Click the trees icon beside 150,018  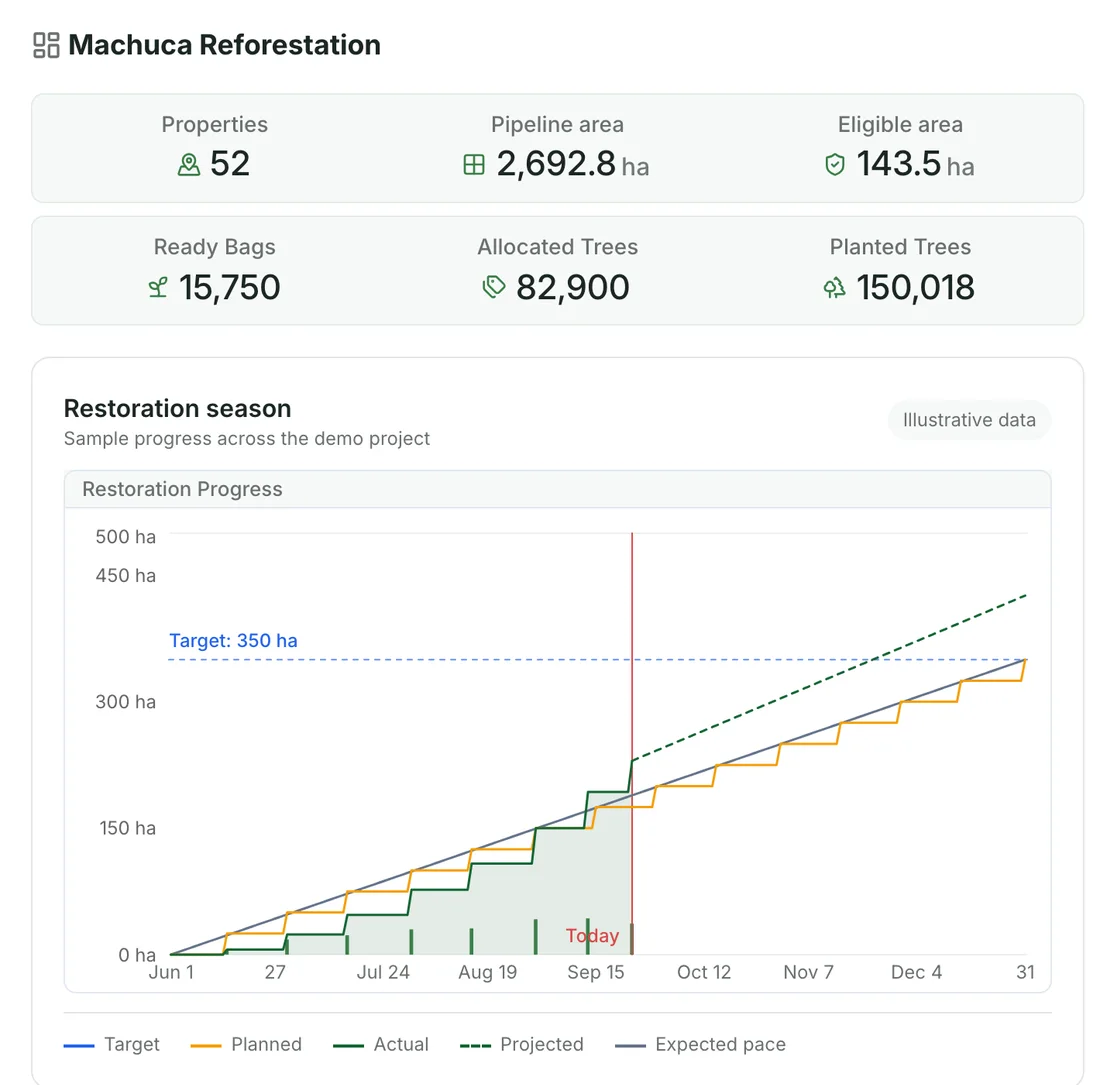(835, 287)
